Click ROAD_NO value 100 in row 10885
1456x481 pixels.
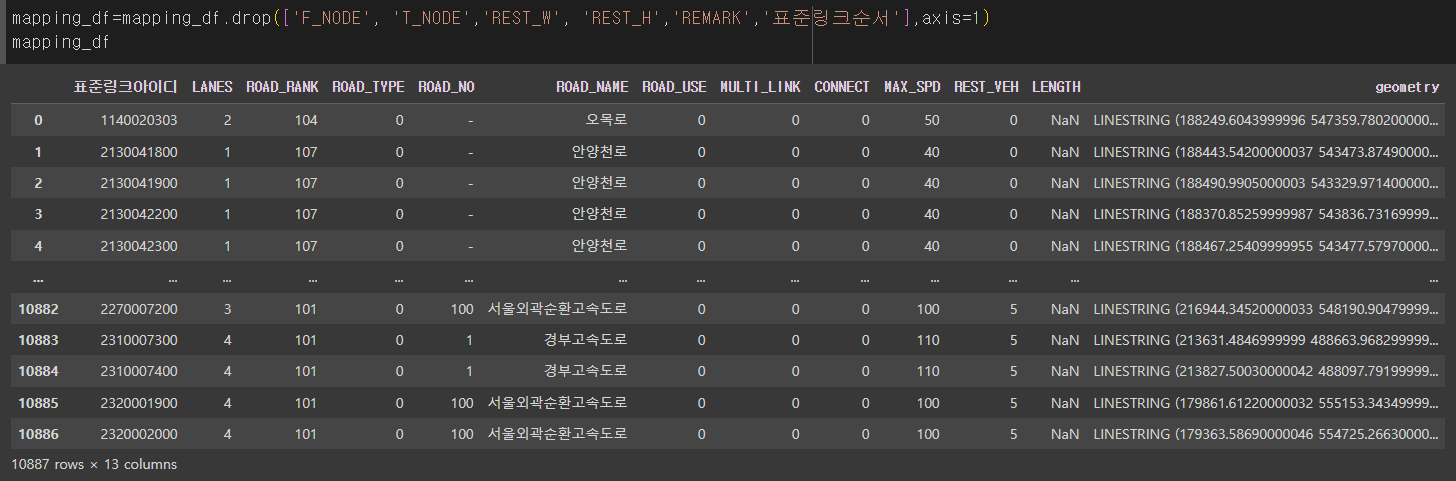[x=462, y=404]
